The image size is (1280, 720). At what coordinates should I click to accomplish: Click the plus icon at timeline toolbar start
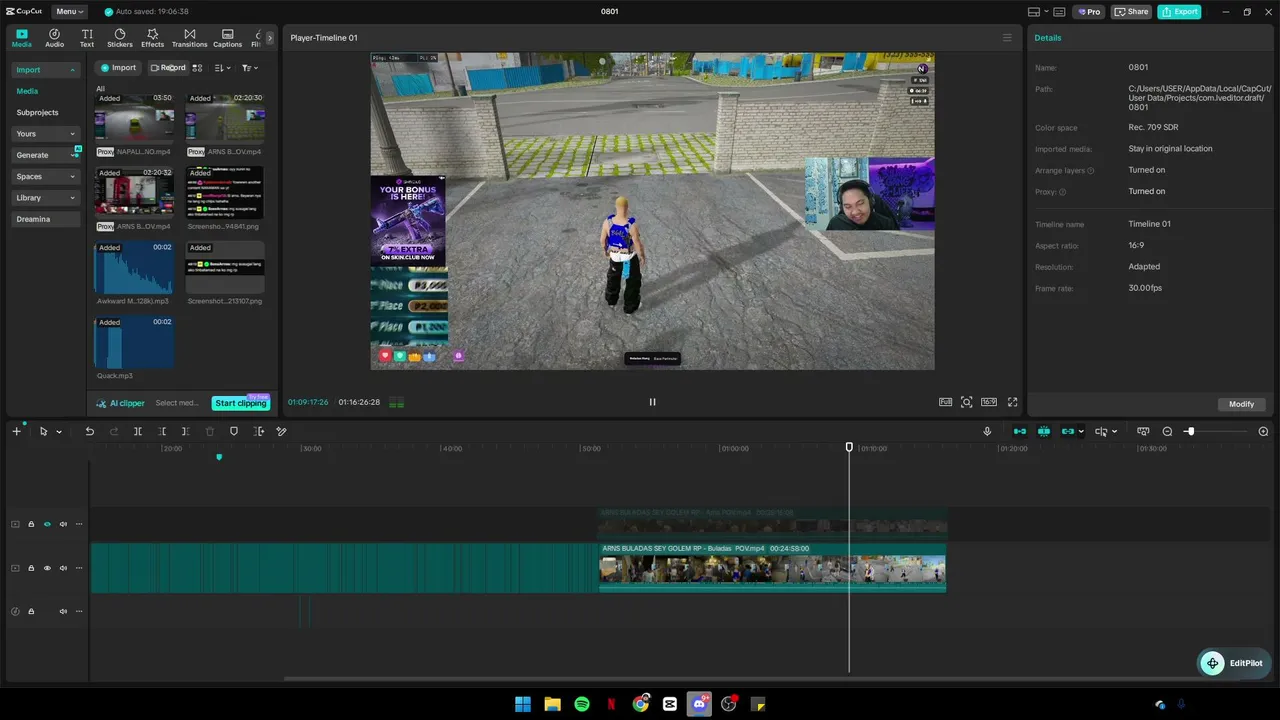[x=16, y=431]
